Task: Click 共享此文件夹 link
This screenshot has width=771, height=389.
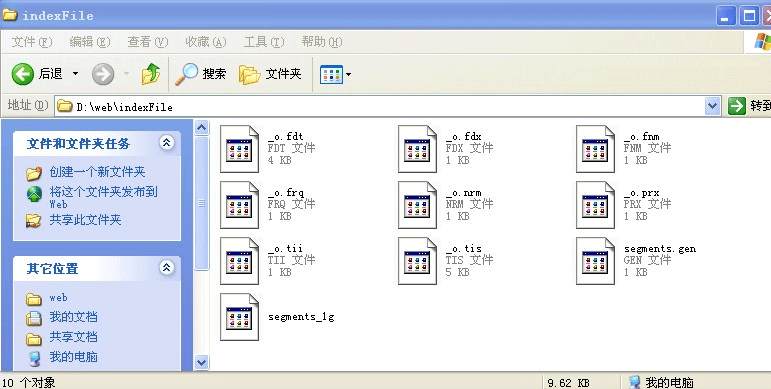Action: [85, 220]
